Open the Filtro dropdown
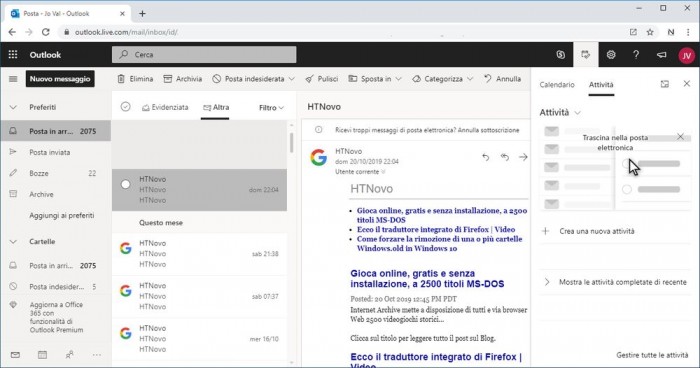This screenshot has width=700, height=368. tap(271, 108)
